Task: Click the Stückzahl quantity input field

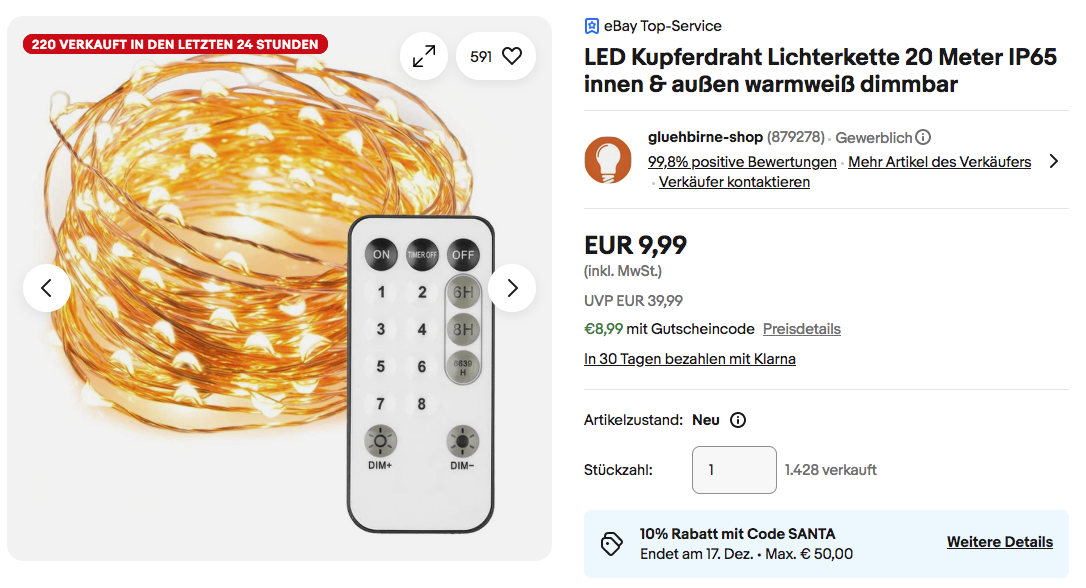Action: (734, 470)
